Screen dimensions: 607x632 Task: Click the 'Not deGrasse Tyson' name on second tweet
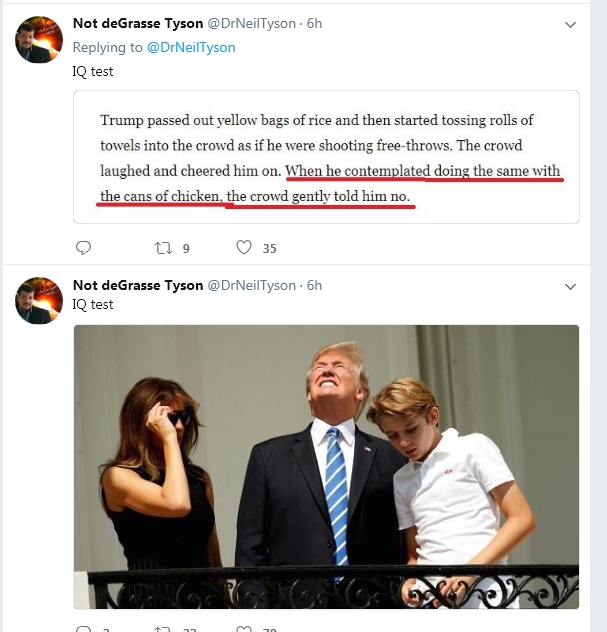pyautogui.click(x=137, y=285)
